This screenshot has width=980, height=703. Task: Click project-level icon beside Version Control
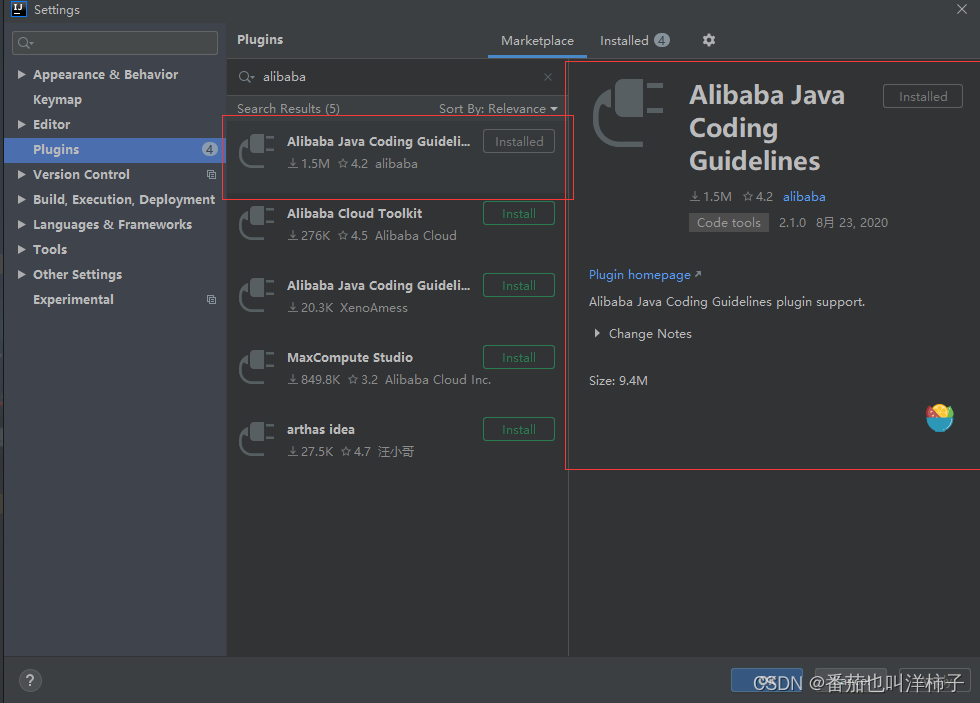tap(211, 174)
